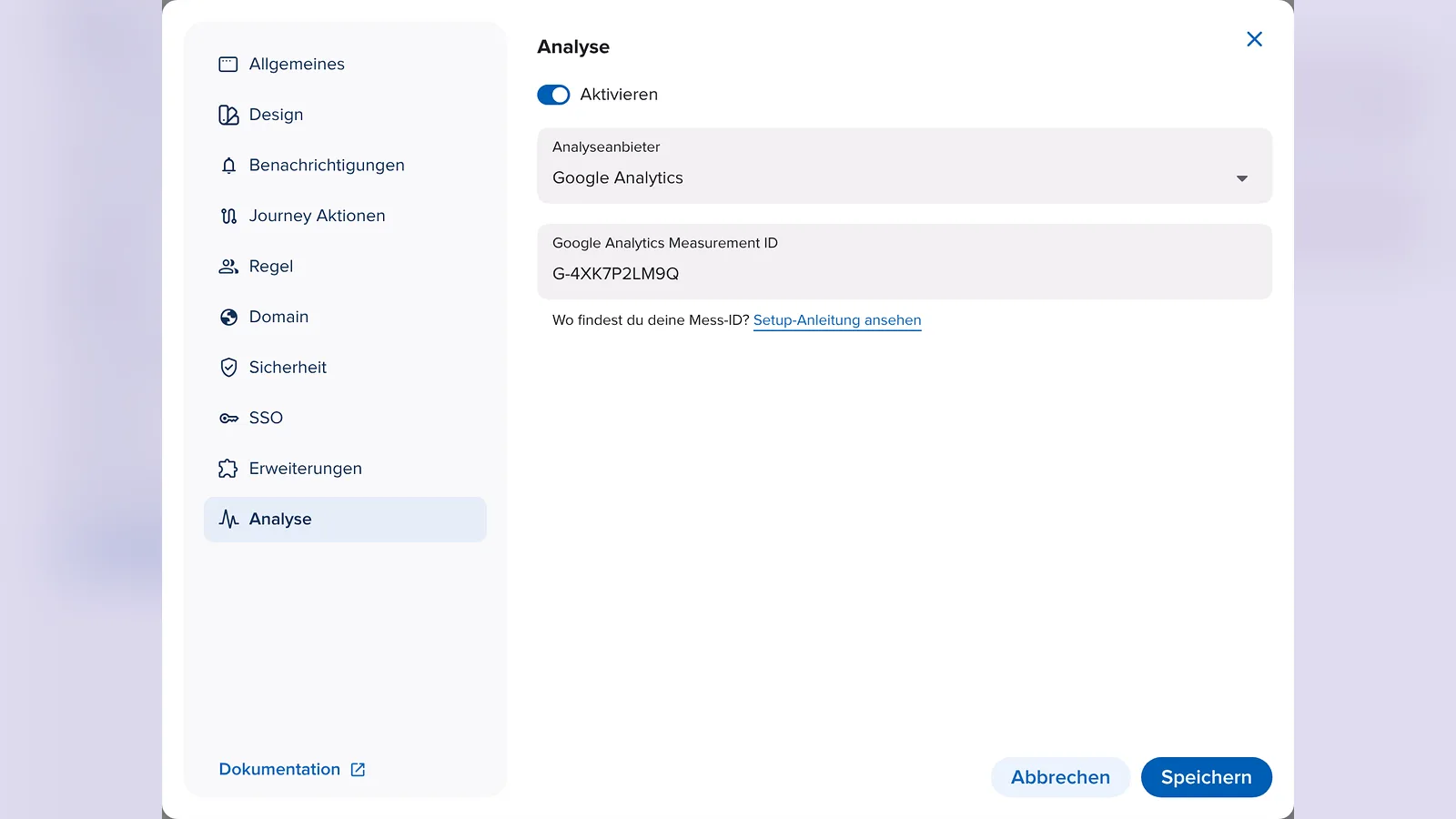Click the dropdown arrow of Analyseanbieter

click(x=1241, y=178)
